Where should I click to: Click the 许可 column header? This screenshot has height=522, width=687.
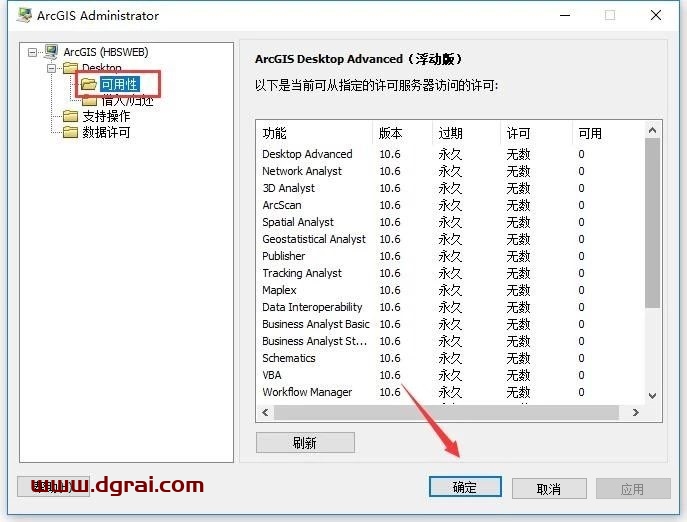536,133
